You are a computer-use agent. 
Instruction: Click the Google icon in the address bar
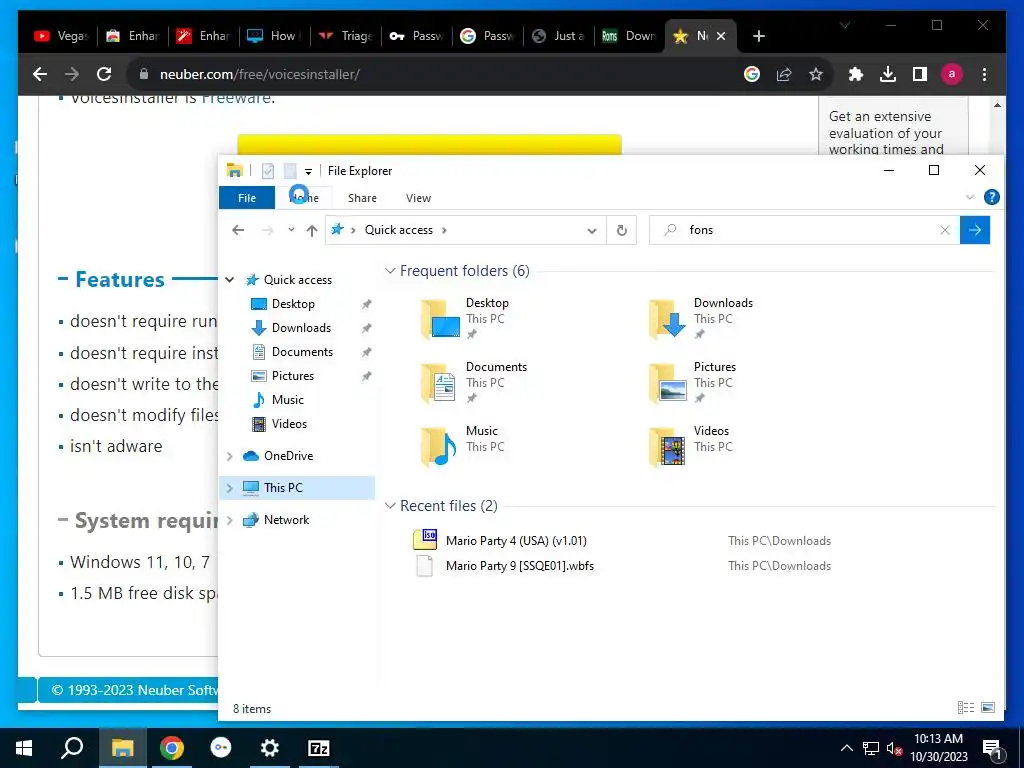(752, 74)
